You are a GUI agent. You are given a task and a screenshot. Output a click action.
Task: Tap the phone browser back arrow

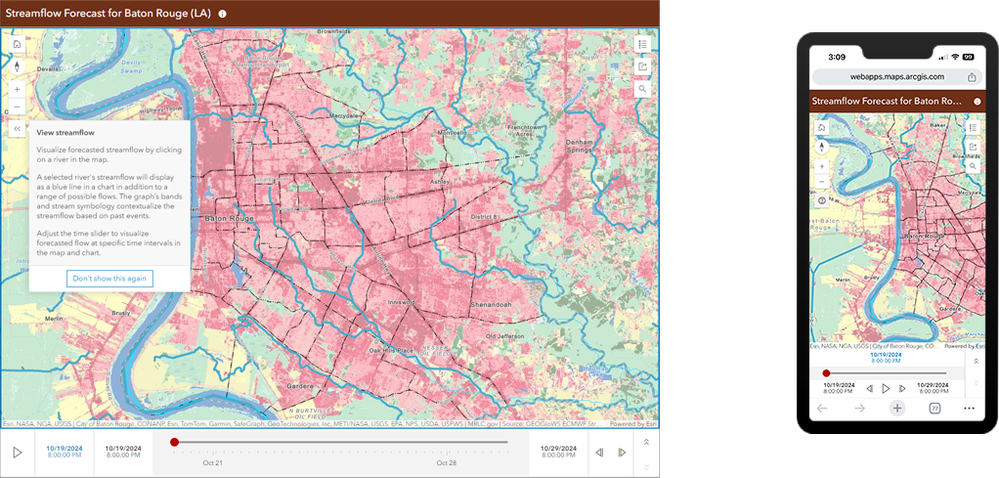[x=823, y=409]
